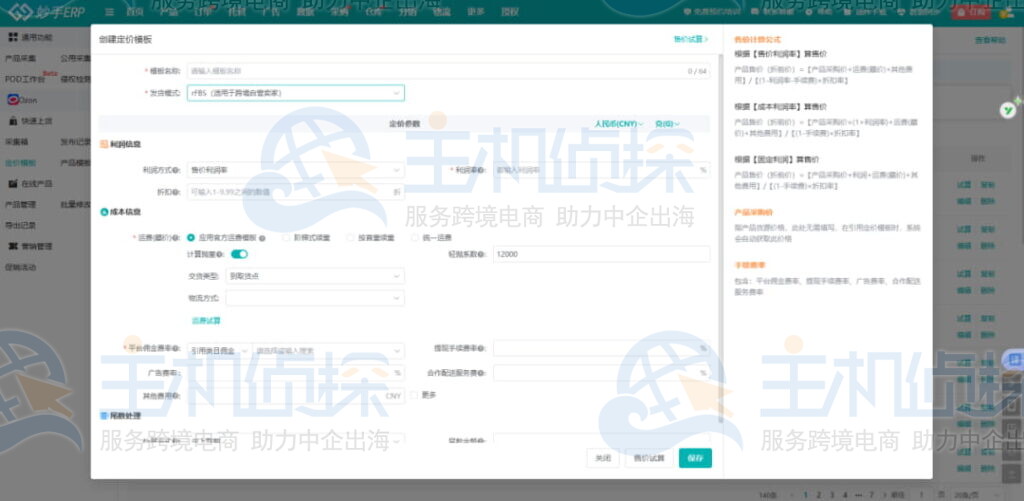Click the 通用功能 grid icon in sidebar
The image size is (1024, 501).
pos(12,37)
